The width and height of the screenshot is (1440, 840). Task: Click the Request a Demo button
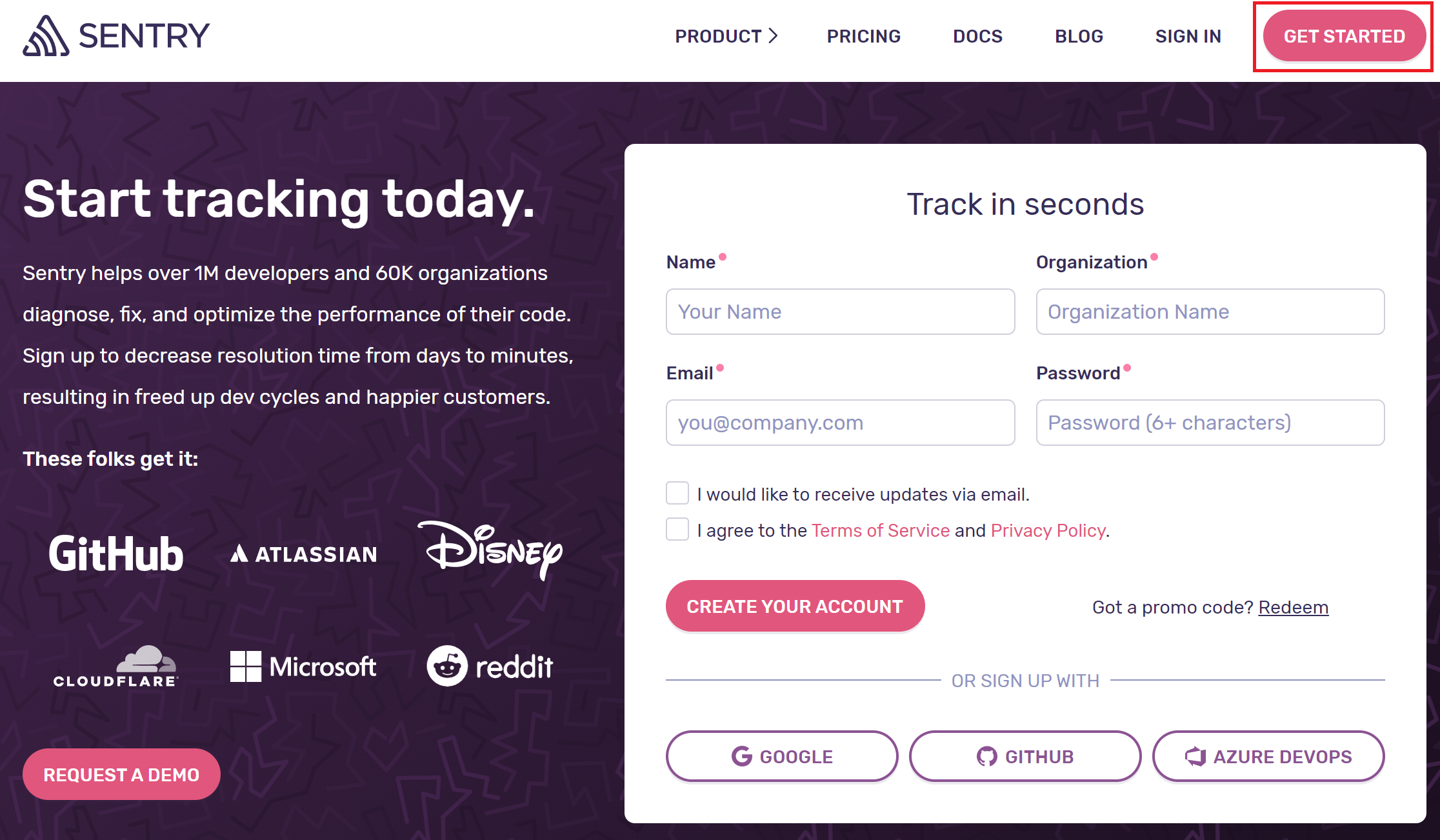pos(121,774)
